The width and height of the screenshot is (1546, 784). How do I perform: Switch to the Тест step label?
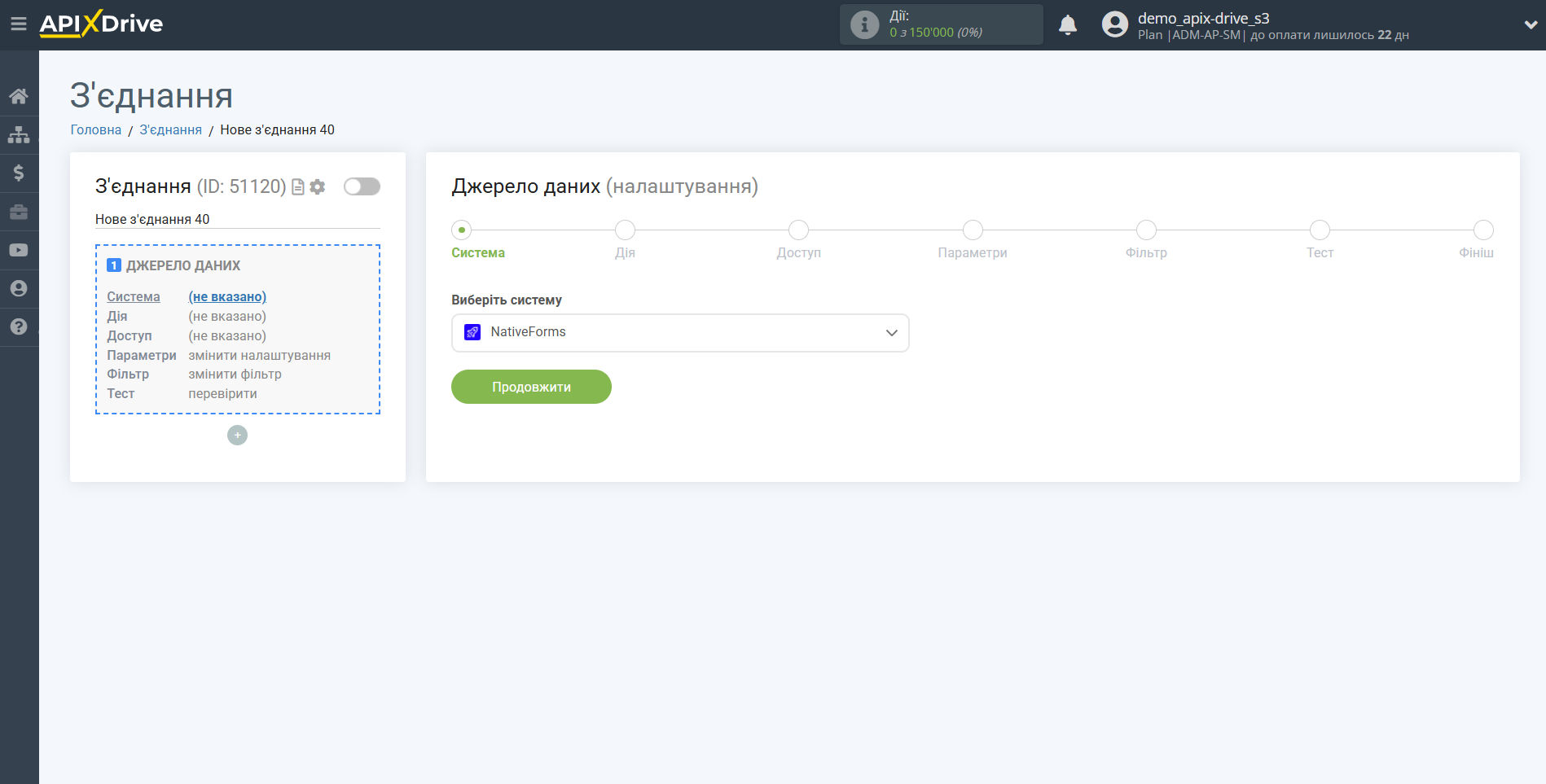pyautogui.click(x=1320, y=253)
